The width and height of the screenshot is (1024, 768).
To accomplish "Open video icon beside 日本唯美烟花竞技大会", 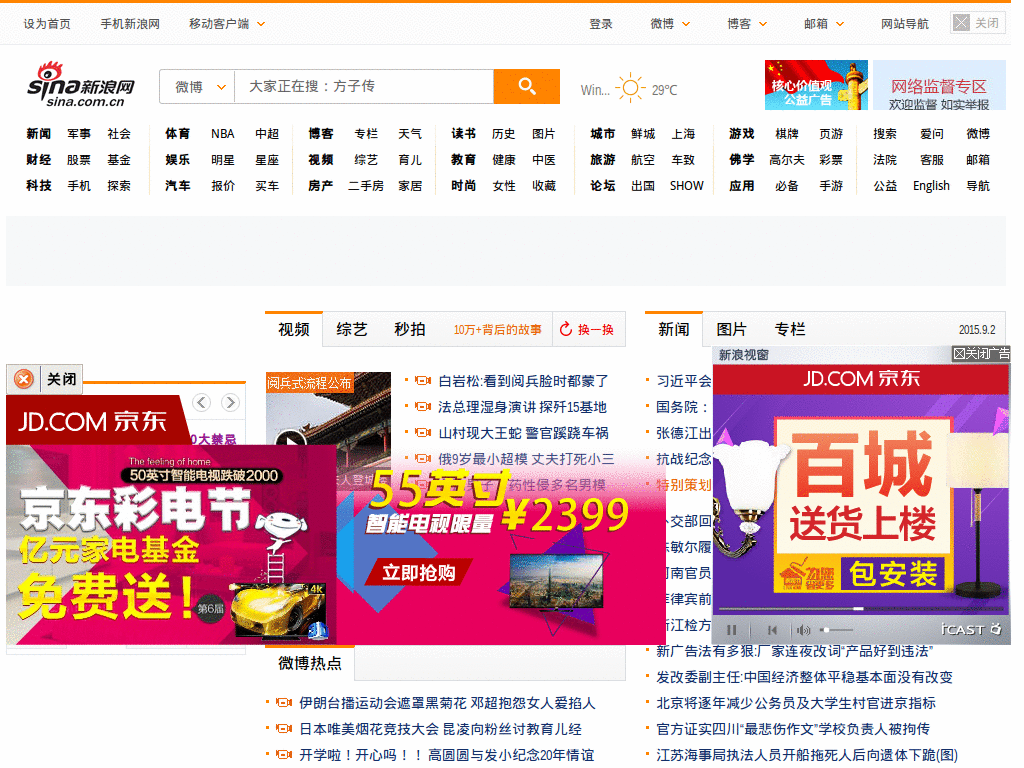I will [x=284, y=728].
